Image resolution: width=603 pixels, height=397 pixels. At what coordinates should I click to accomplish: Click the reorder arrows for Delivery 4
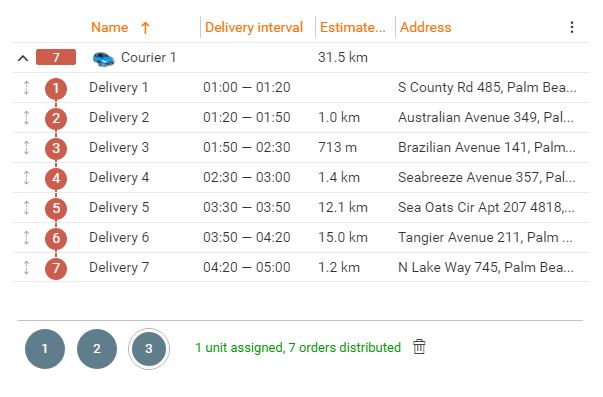point(26,177)
